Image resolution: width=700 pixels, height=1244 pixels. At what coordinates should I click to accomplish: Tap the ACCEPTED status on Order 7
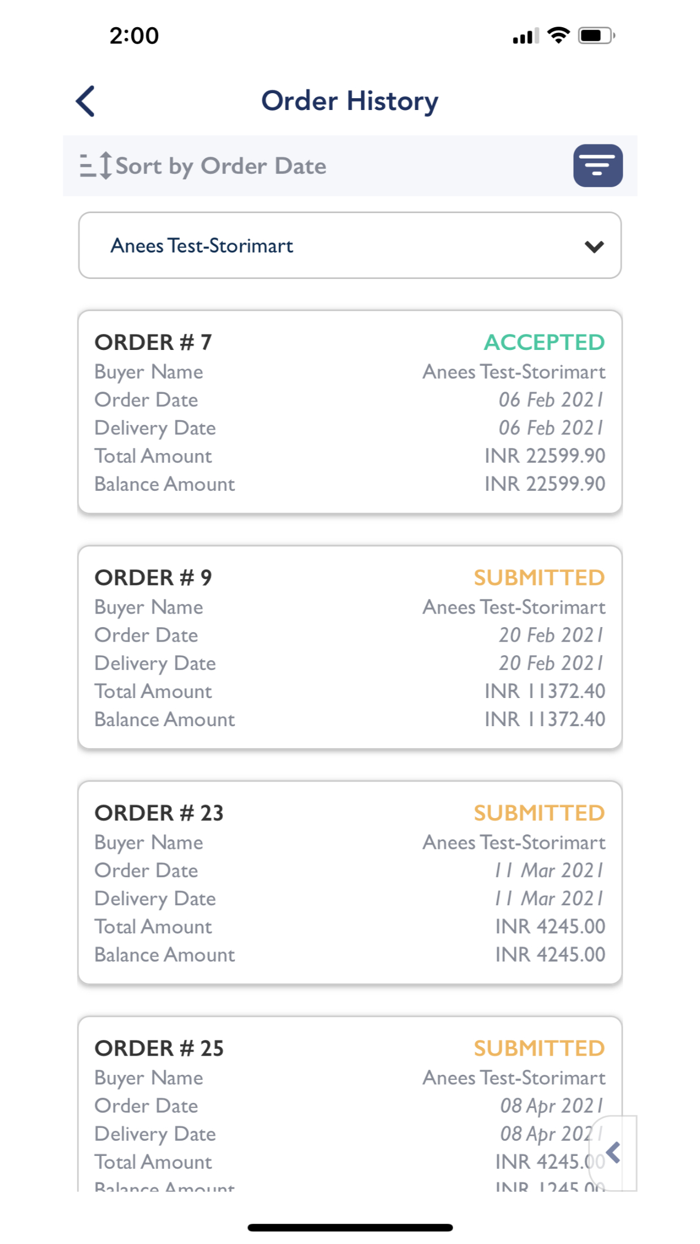point(544,341)
